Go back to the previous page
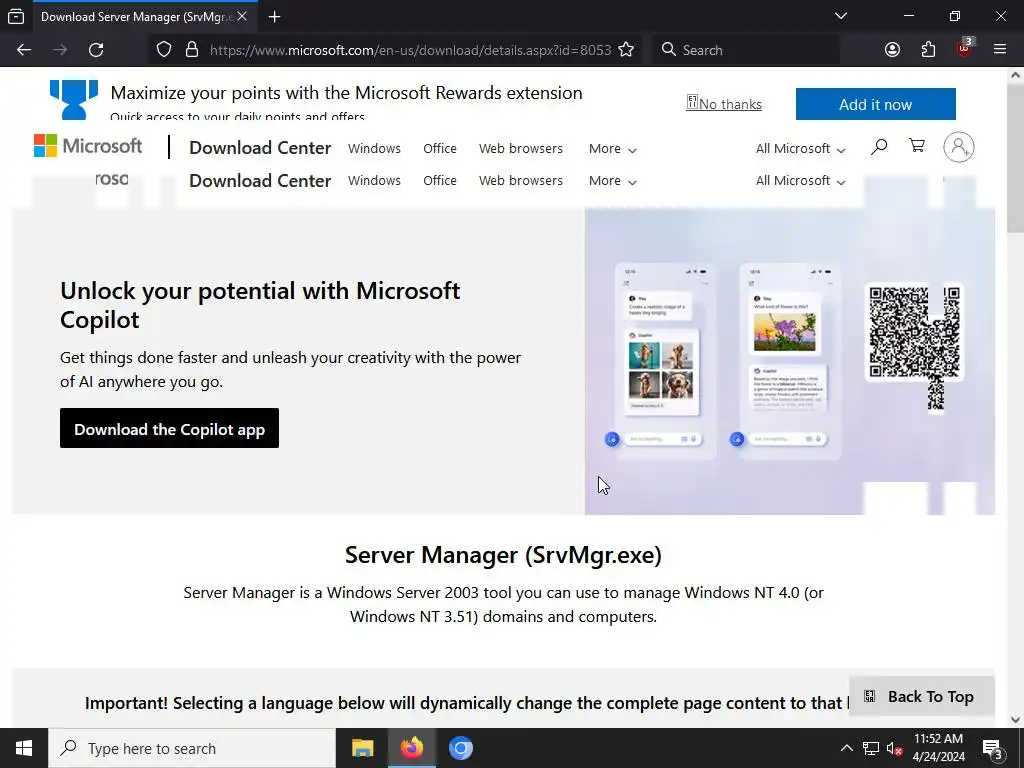Screen dimensions: 1024x768 point(24,50)
